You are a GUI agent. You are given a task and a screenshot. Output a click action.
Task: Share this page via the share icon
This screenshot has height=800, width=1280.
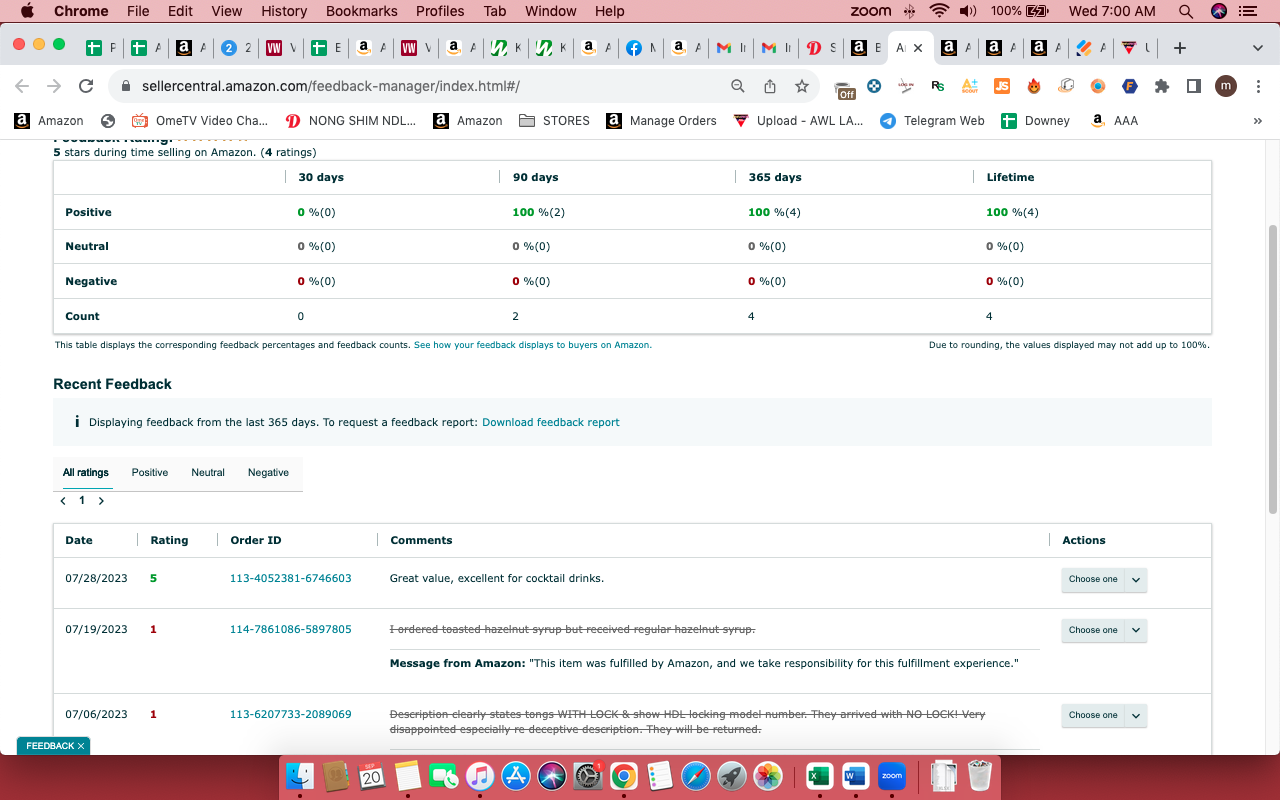click(770, 86)
